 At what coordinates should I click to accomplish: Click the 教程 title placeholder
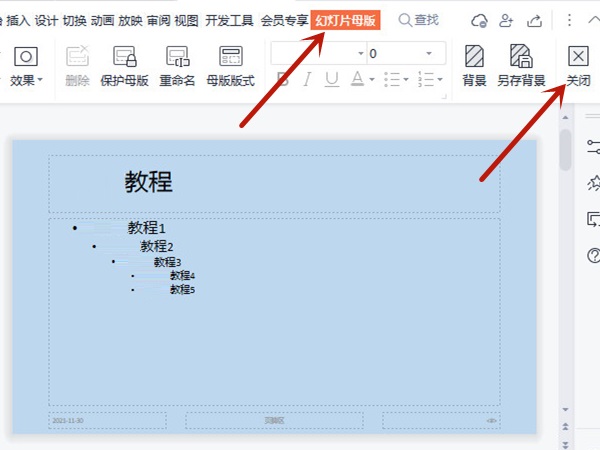point(274,184)
